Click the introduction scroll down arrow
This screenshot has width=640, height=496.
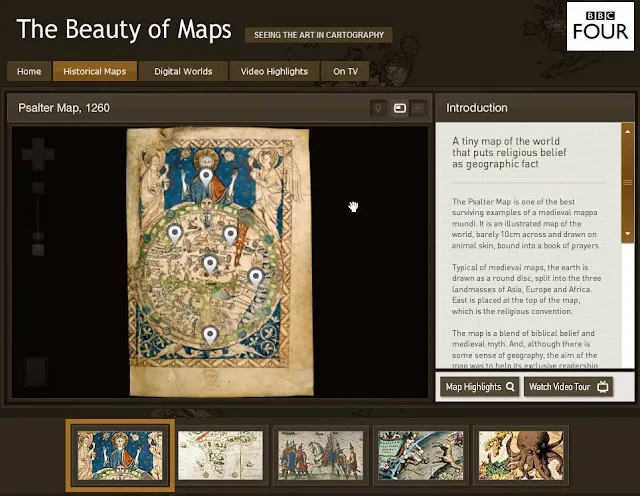pyautogui.click(x=627, y=234)
